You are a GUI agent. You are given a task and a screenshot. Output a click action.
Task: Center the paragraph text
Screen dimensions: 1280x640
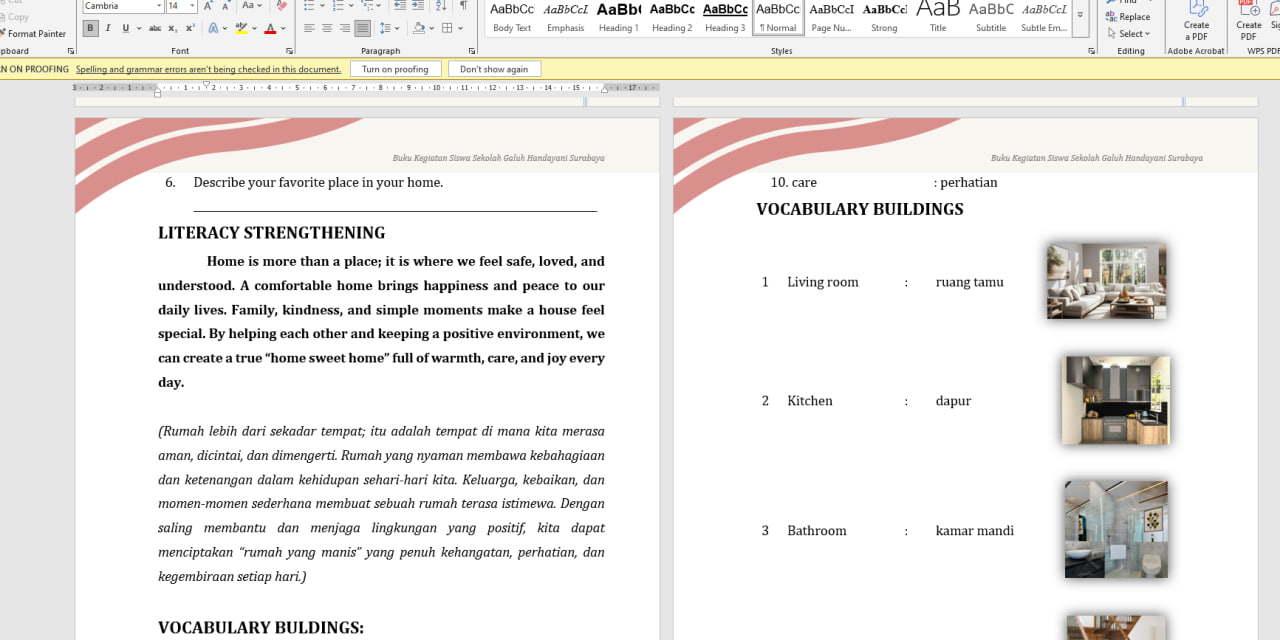point(327,28)
